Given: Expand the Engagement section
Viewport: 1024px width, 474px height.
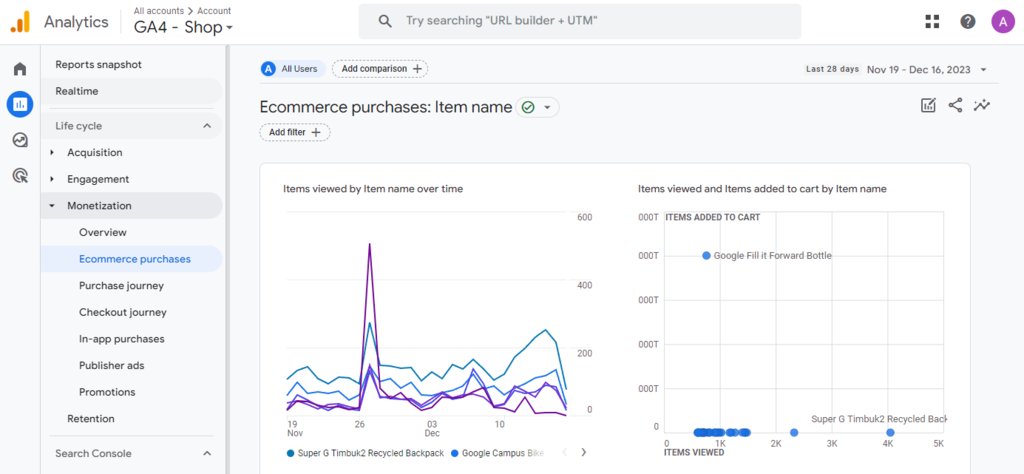Looking at the screenshot, I should pyautogui.click(x=97, y=179).
